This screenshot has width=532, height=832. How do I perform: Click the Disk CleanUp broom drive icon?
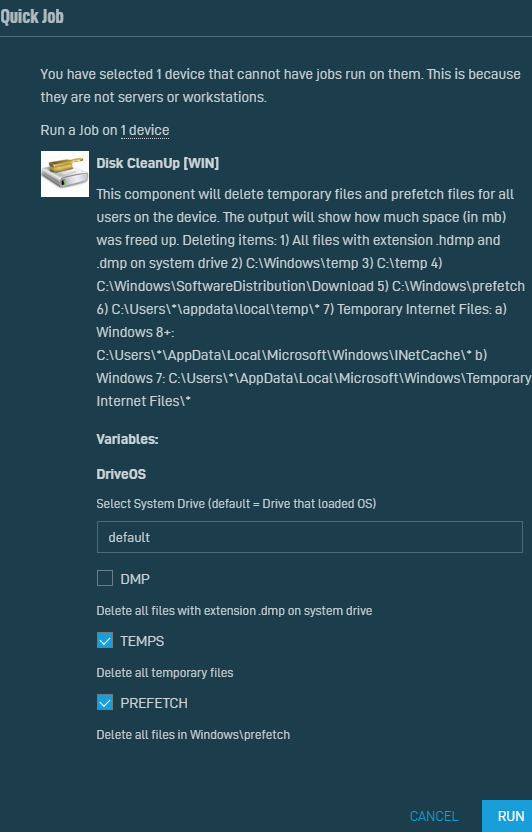pos(65,174)
